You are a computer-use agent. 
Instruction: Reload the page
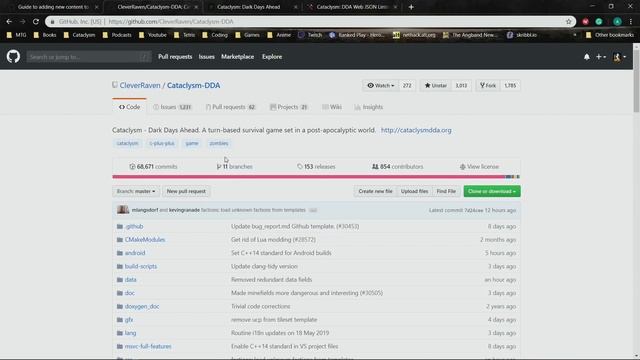coord(36,21)
